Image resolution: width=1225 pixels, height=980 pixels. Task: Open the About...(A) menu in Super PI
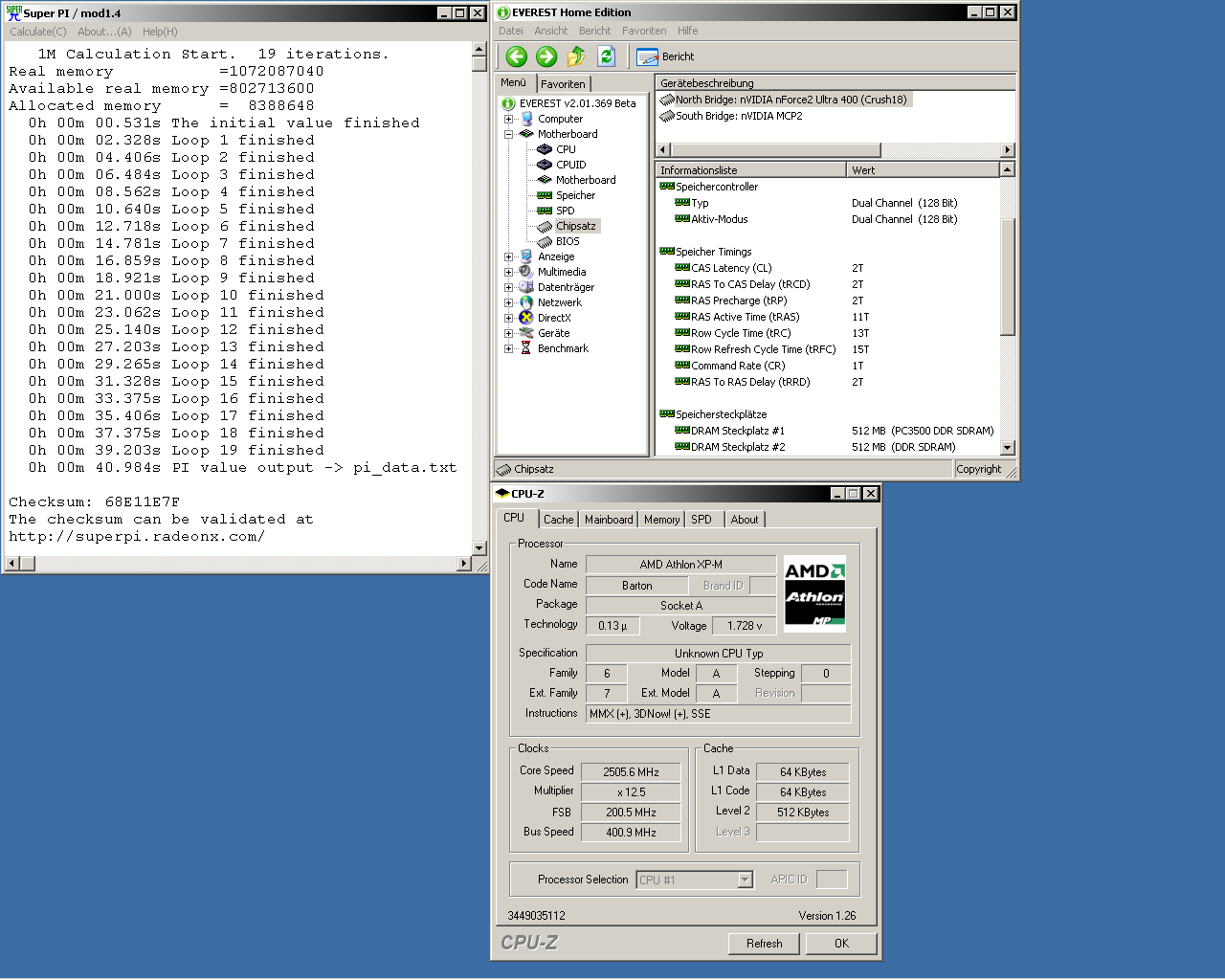coord(104,32)
